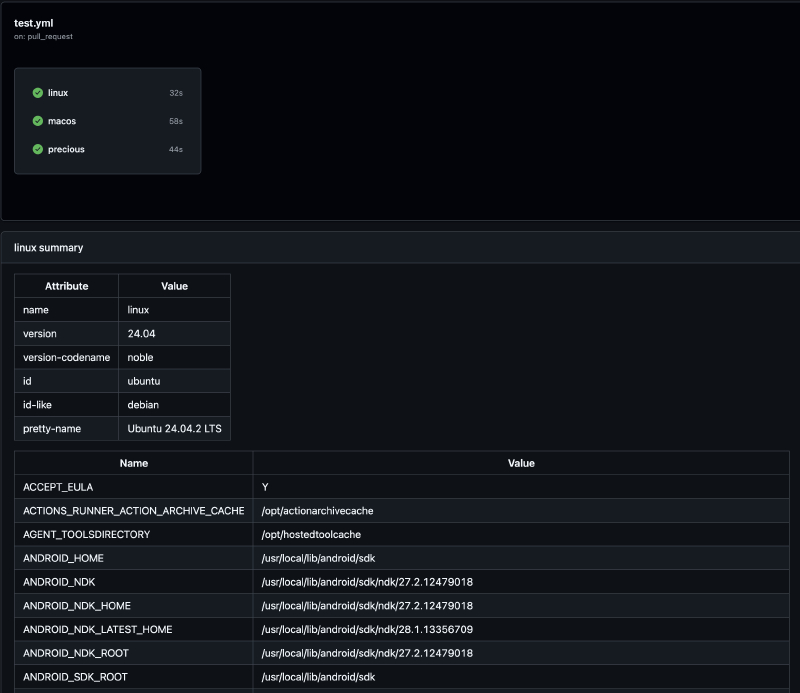Click the green checkmark beside macos job
This screenshot has width=800, height=693.
(38, 121)
